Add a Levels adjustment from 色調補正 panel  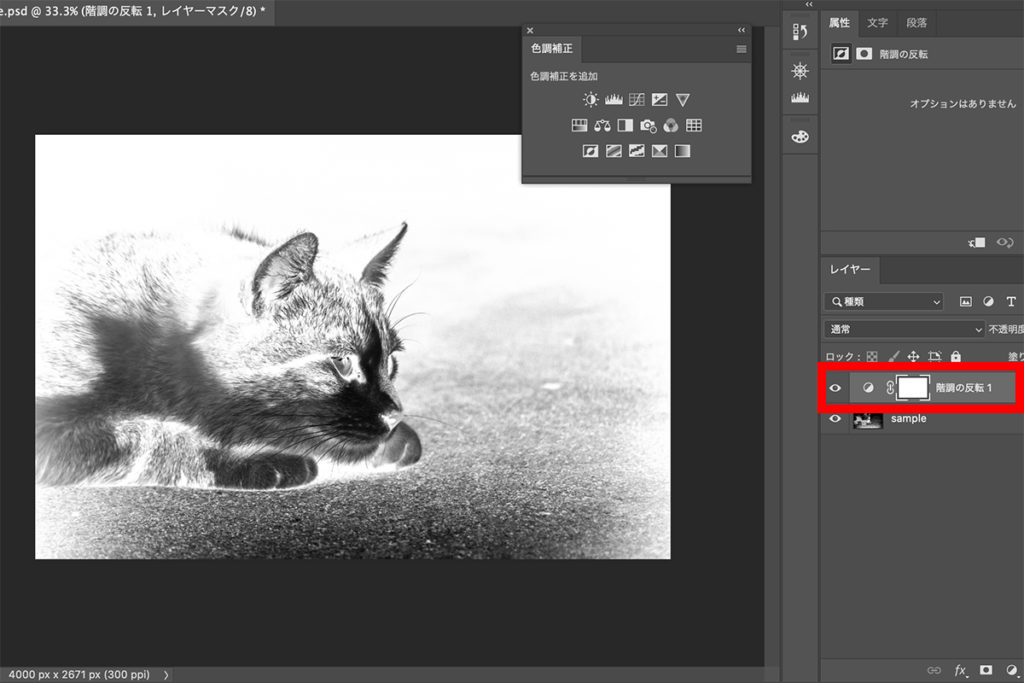(612, 99)
